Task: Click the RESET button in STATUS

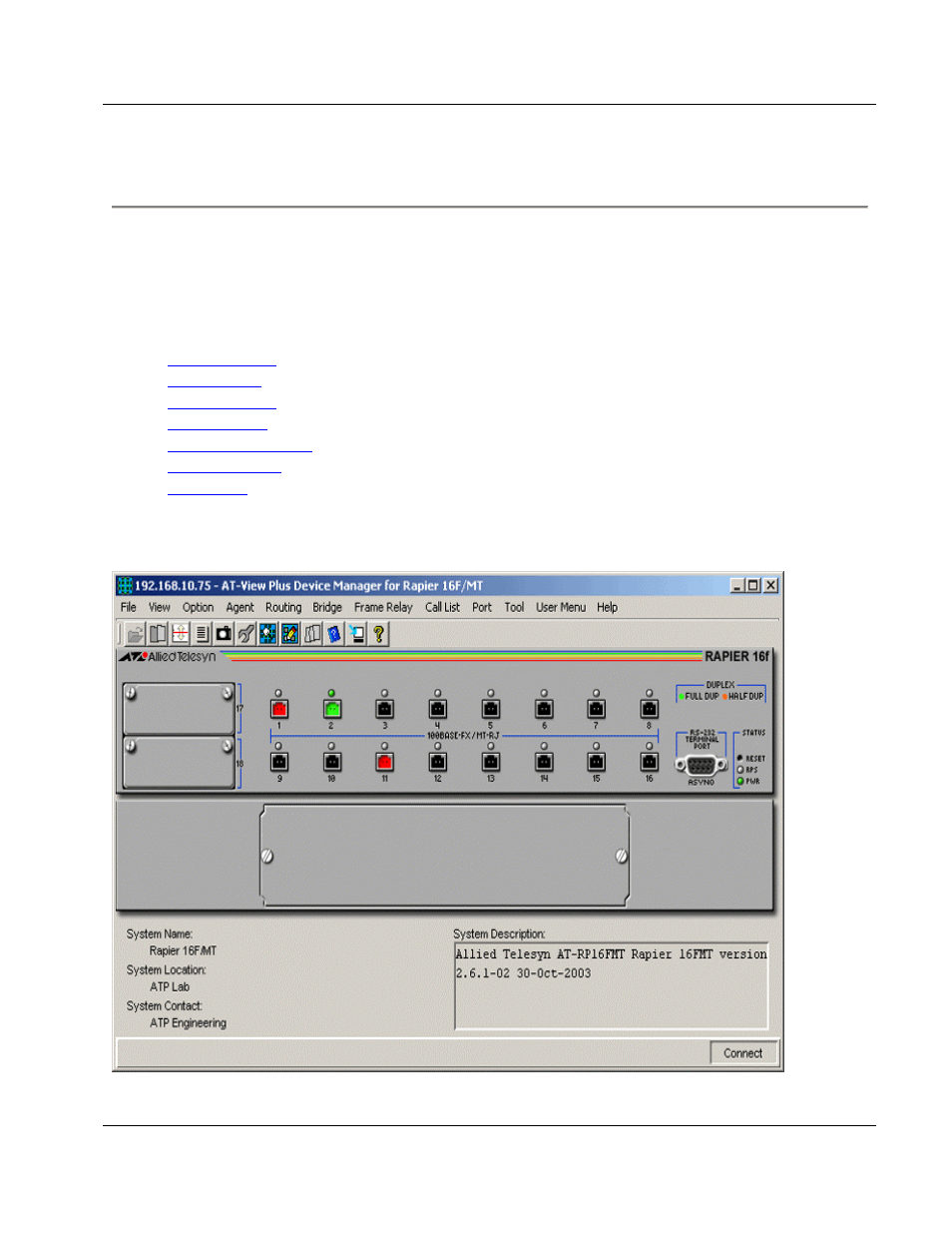Action: [740, 758]
